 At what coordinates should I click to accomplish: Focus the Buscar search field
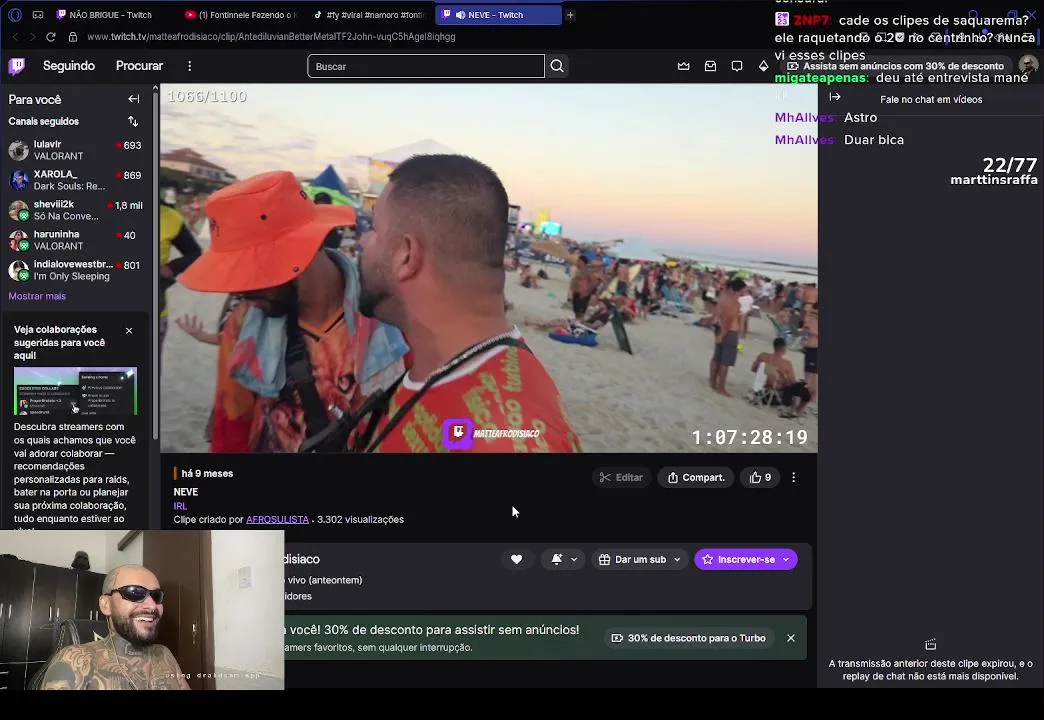tap(425, 66)
